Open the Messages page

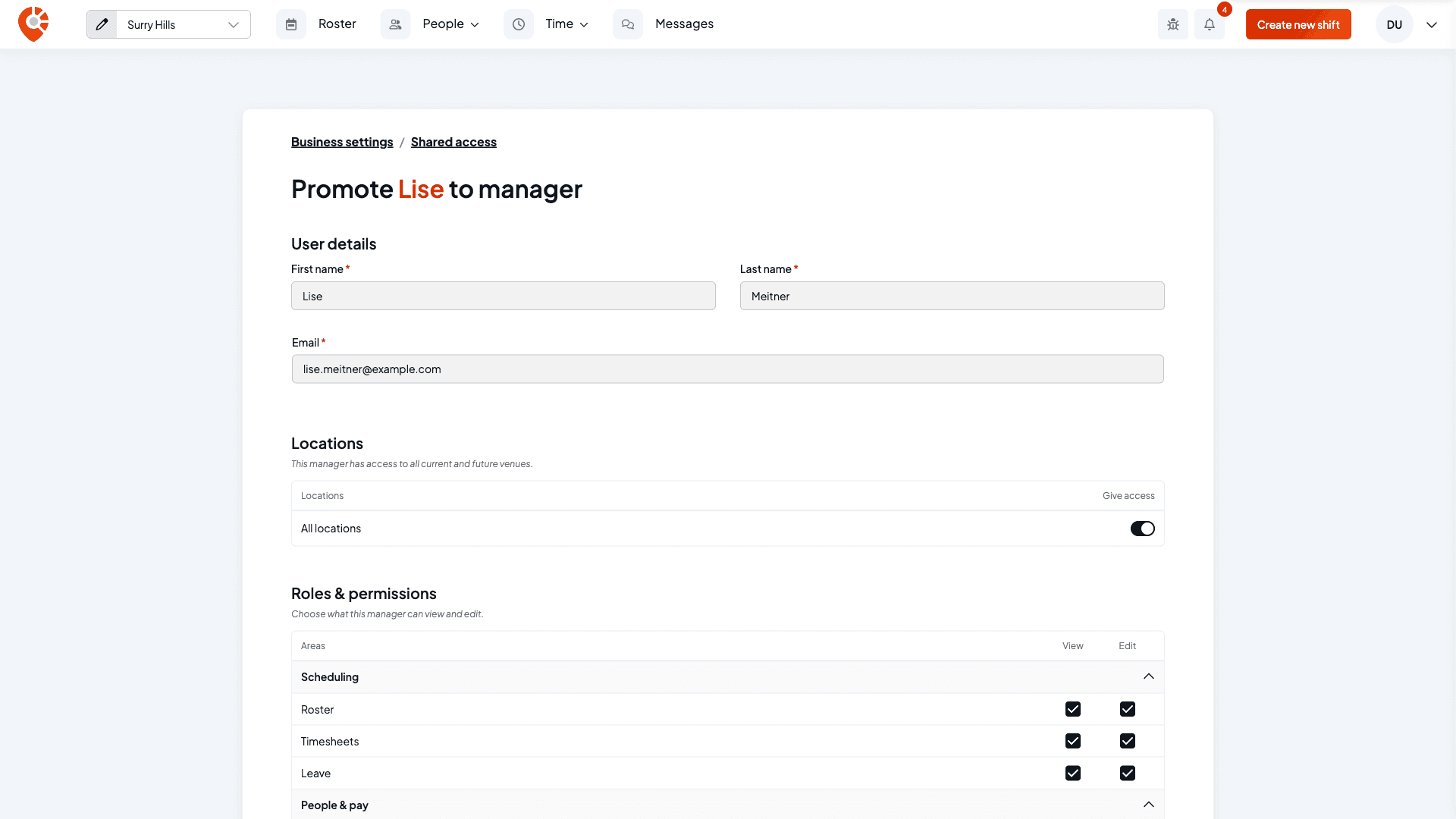pos(684,24)
